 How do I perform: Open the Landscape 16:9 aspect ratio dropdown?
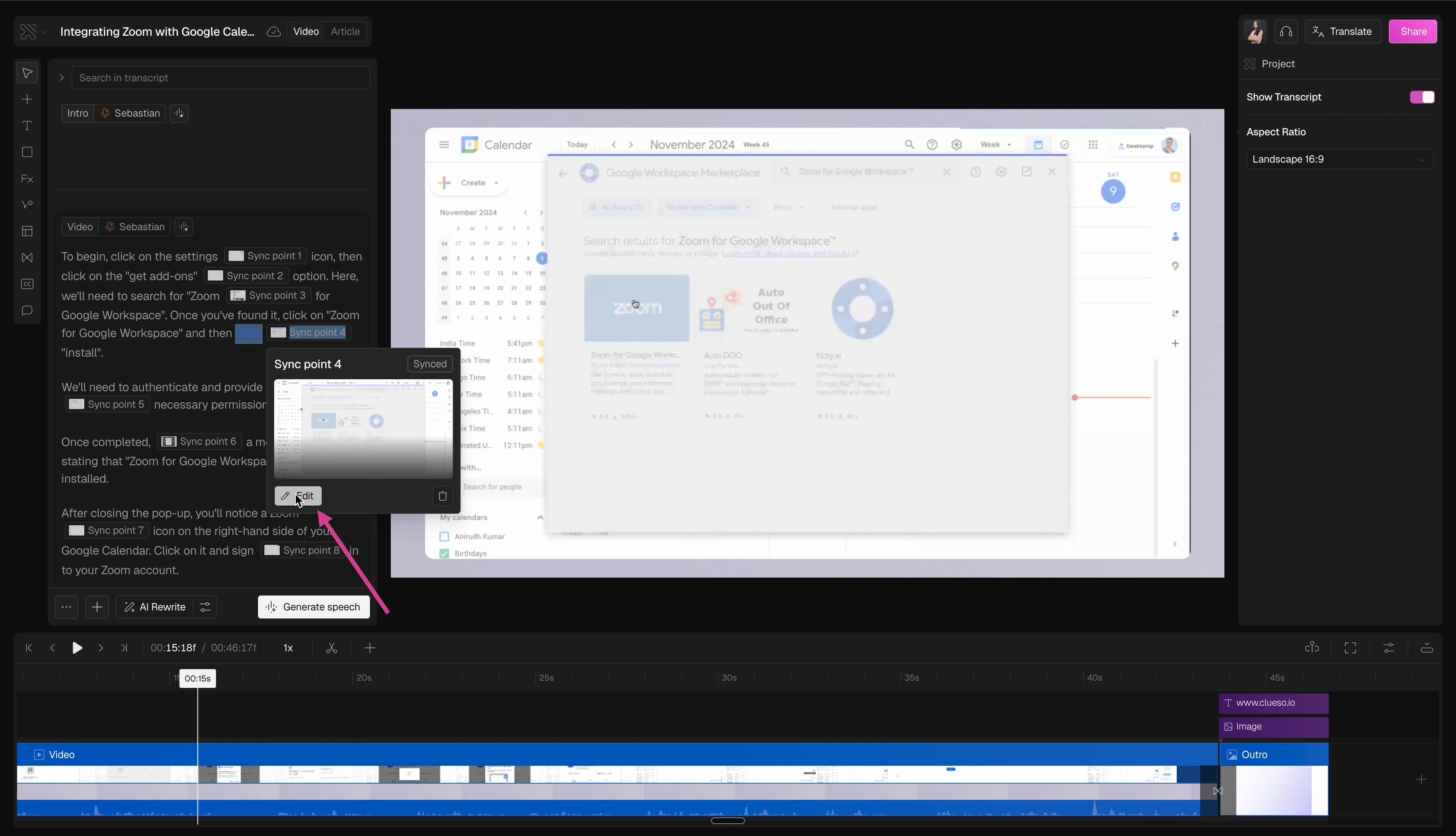pos(1339,159)
